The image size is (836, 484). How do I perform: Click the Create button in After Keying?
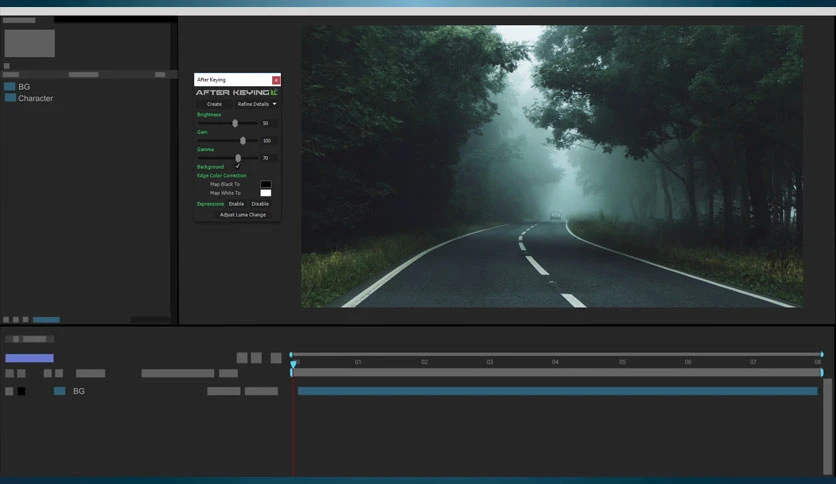point(214,104)
